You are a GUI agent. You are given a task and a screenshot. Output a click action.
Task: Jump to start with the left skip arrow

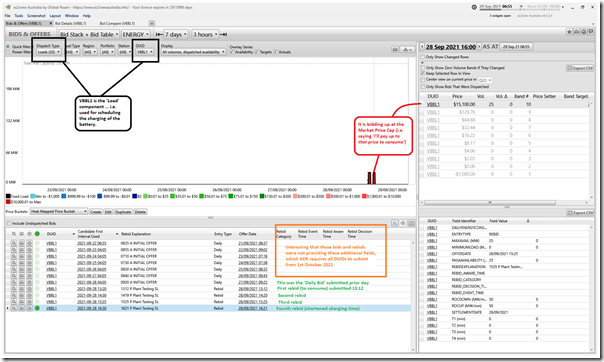(x=158, y=34)
